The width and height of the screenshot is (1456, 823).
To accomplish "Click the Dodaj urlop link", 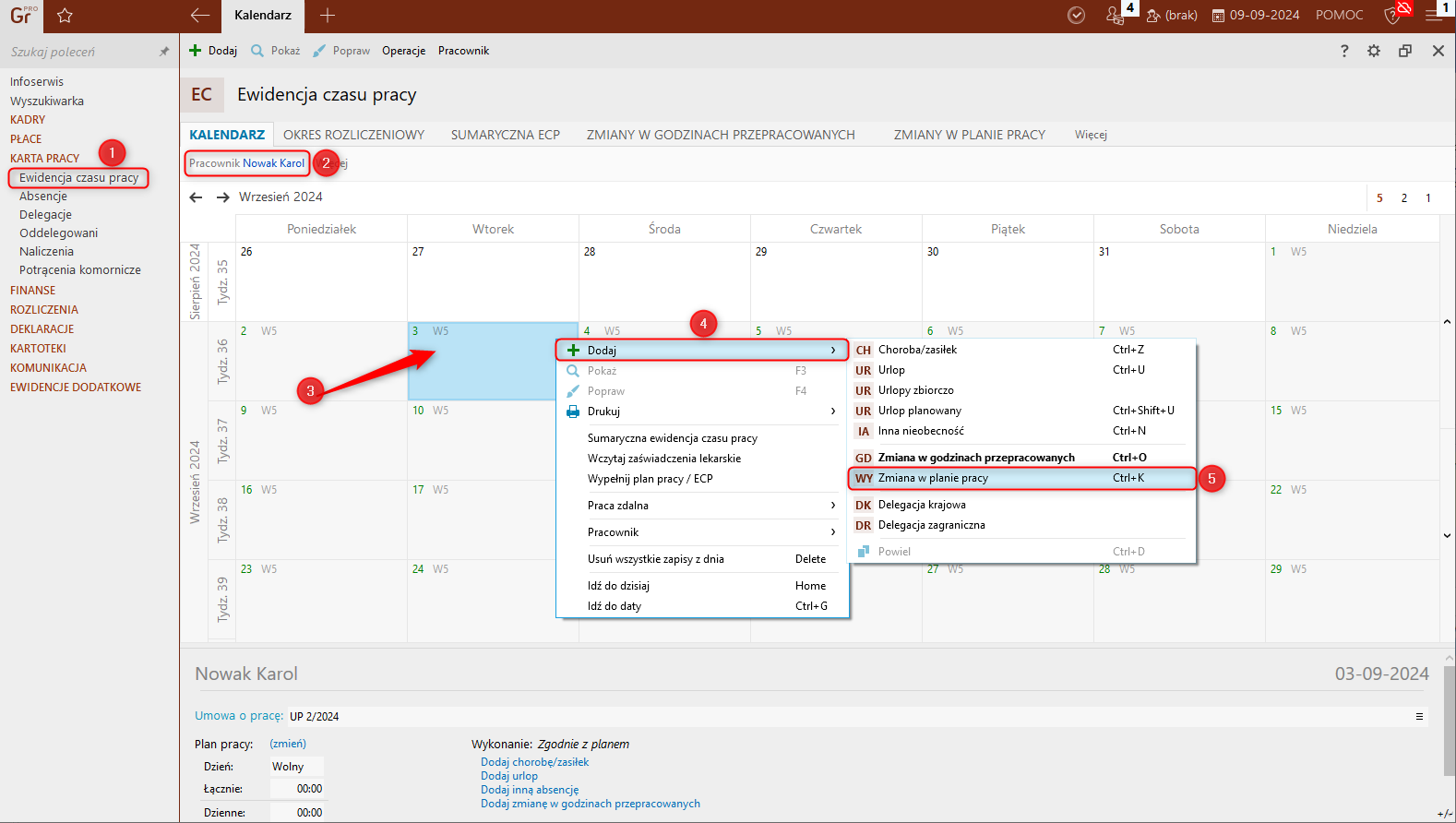I will pyautogui.click(x=509, y=776).
